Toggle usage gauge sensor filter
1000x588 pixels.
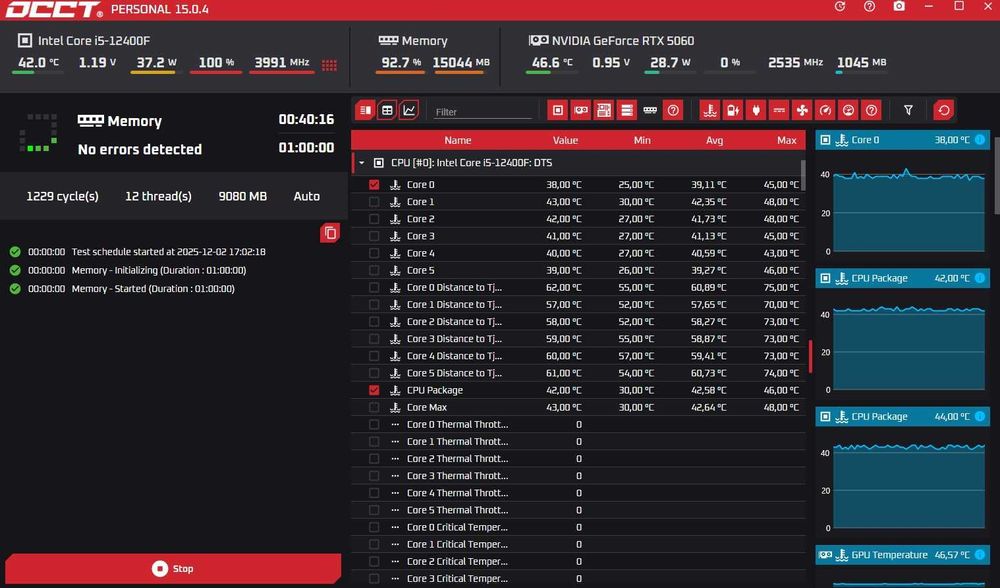[848, 110]
